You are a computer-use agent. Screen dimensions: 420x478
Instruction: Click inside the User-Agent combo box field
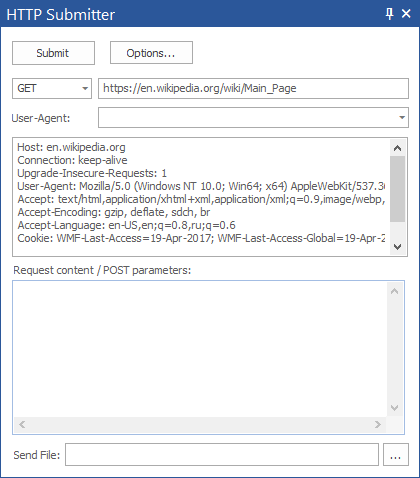tap(247, 117)
